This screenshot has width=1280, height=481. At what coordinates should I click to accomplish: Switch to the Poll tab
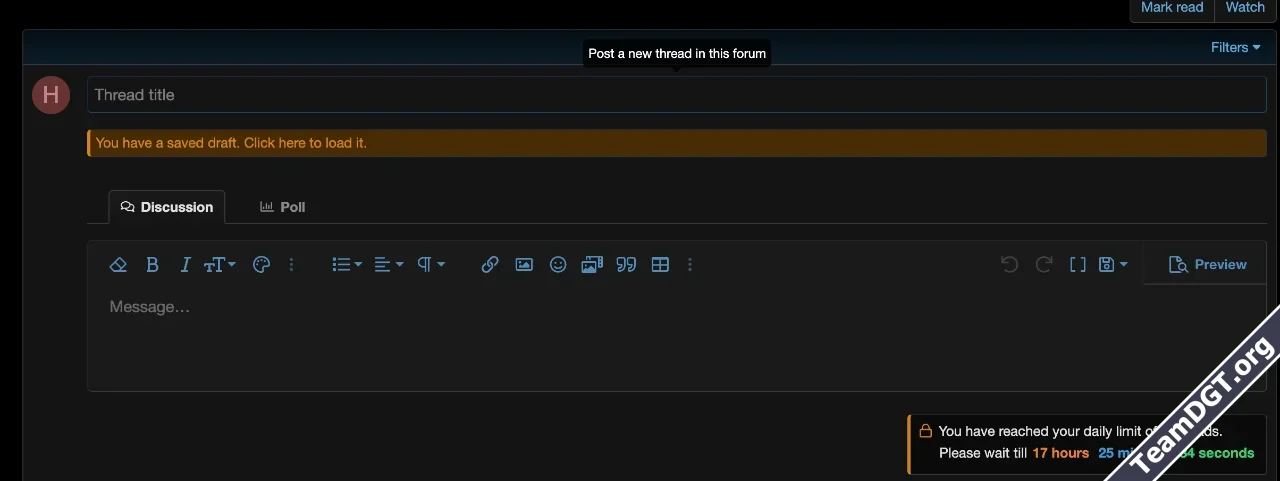coord(283,207)
